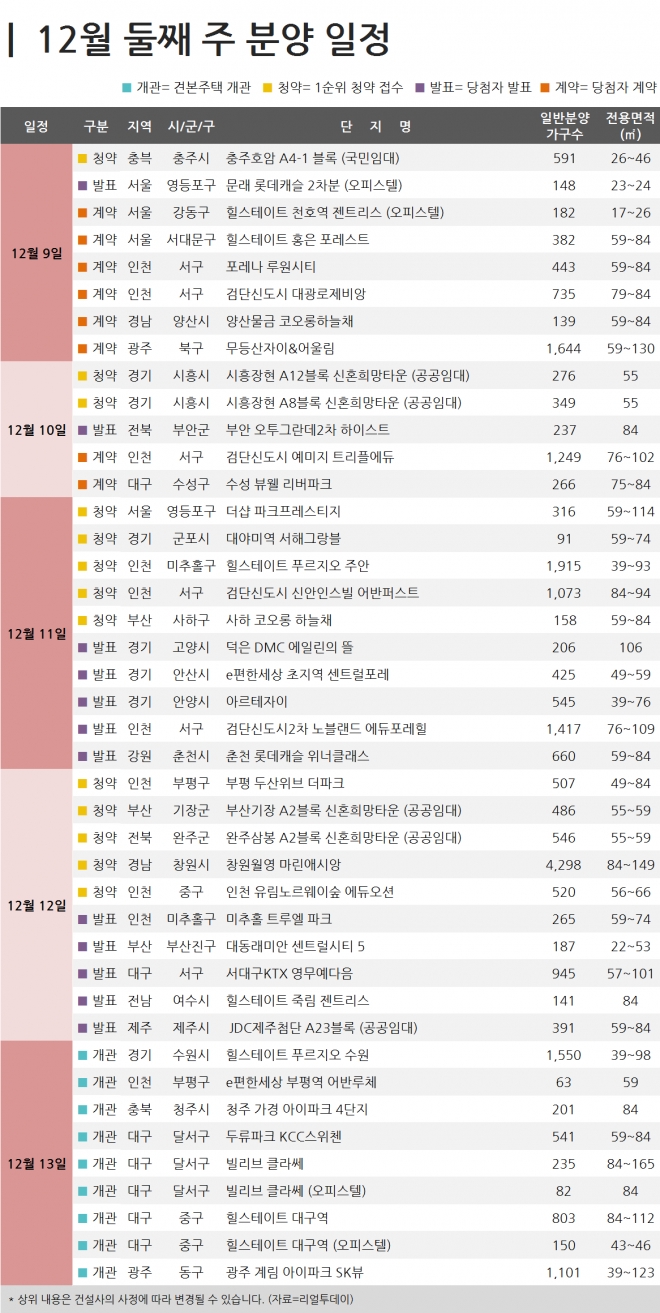Click '포레나 루원시티' complex name
Viewport: 660px width, 1313px height.
click(272, 267)
